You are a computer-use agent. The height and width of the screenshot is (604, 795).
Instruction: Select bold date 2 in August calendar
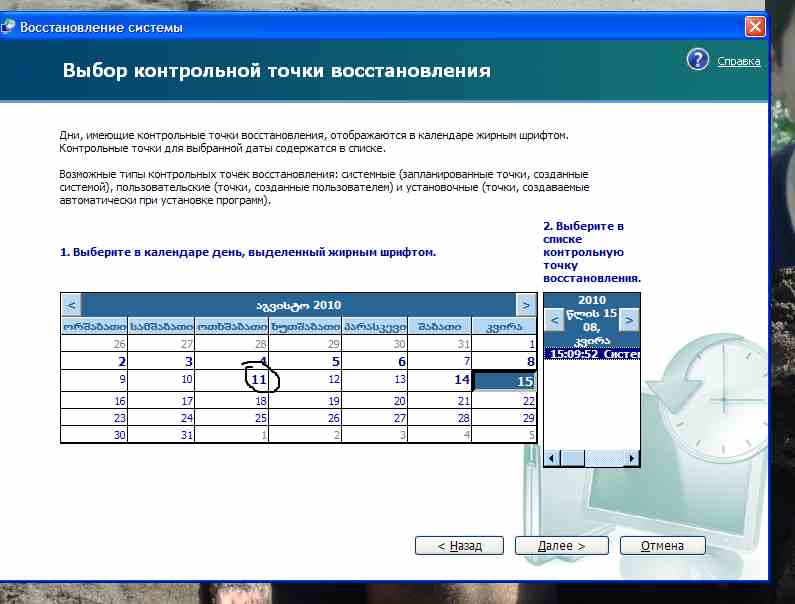[121, 362]
